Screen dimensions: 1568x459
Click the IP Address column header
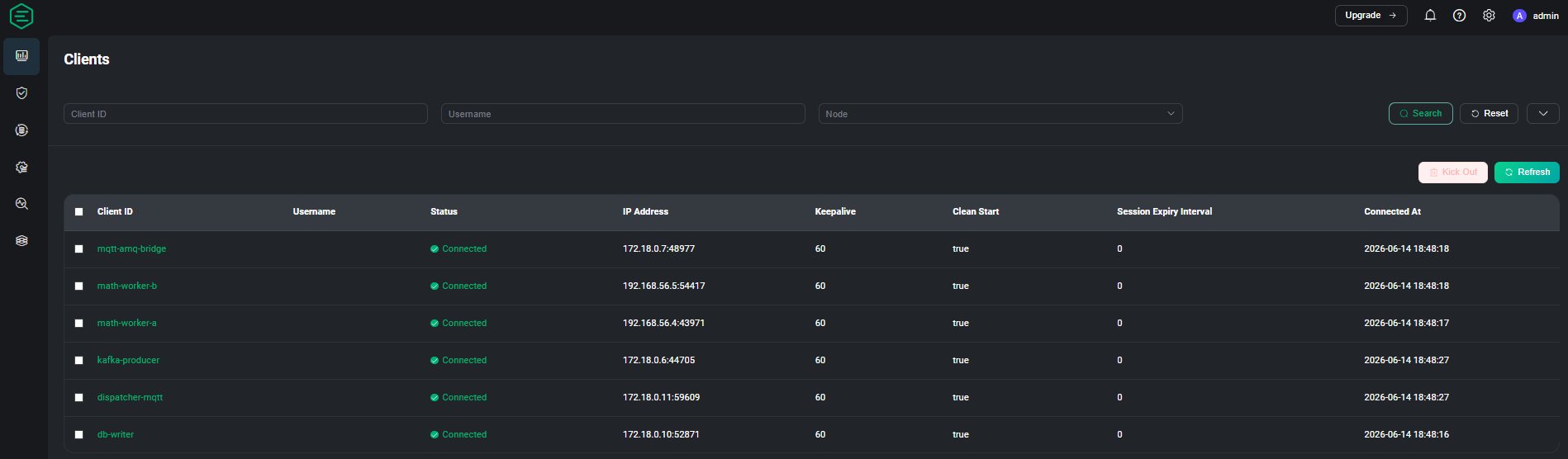[645, 212]
